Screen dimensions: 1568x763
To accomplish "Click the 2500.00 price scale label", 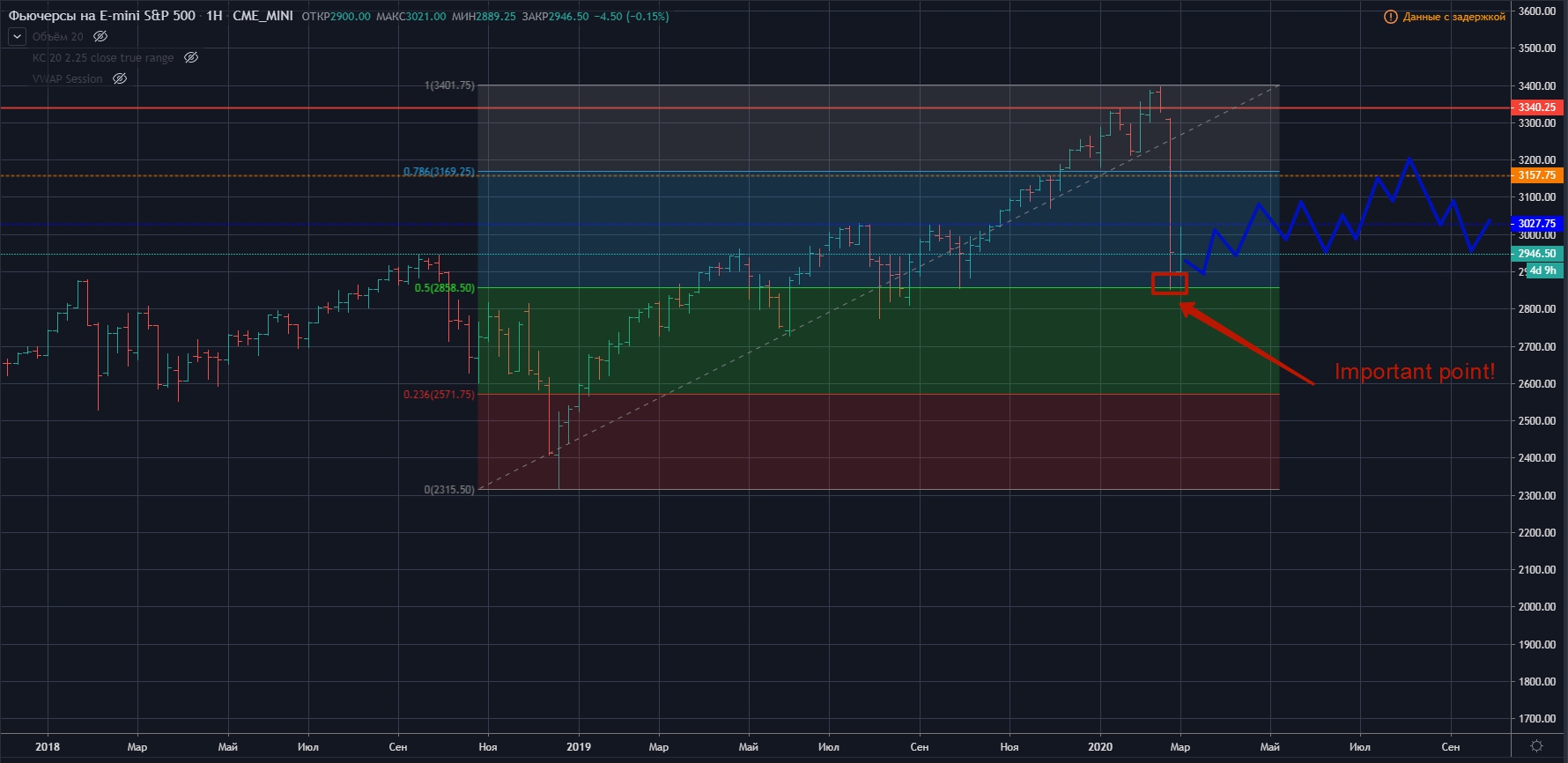I will click(x=1537, y=421).
